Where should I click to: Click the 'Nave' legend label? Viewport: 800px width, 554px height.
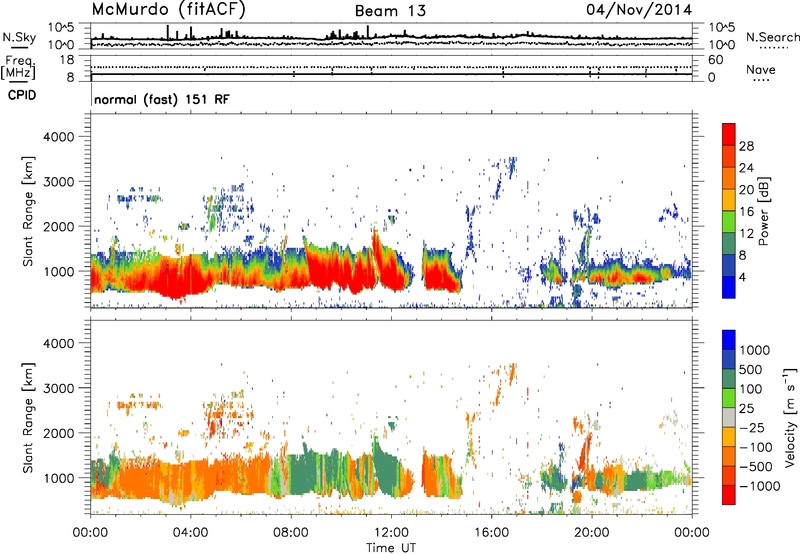761,69
